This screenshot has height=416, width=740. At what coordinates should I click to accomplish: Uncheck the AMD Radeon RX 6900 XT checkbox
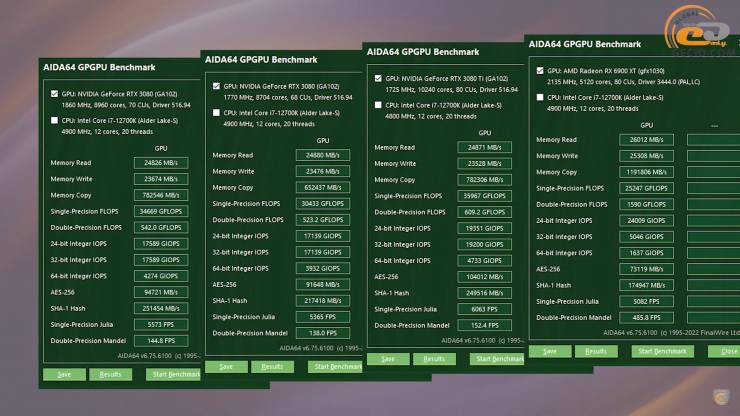pos(540,71)
